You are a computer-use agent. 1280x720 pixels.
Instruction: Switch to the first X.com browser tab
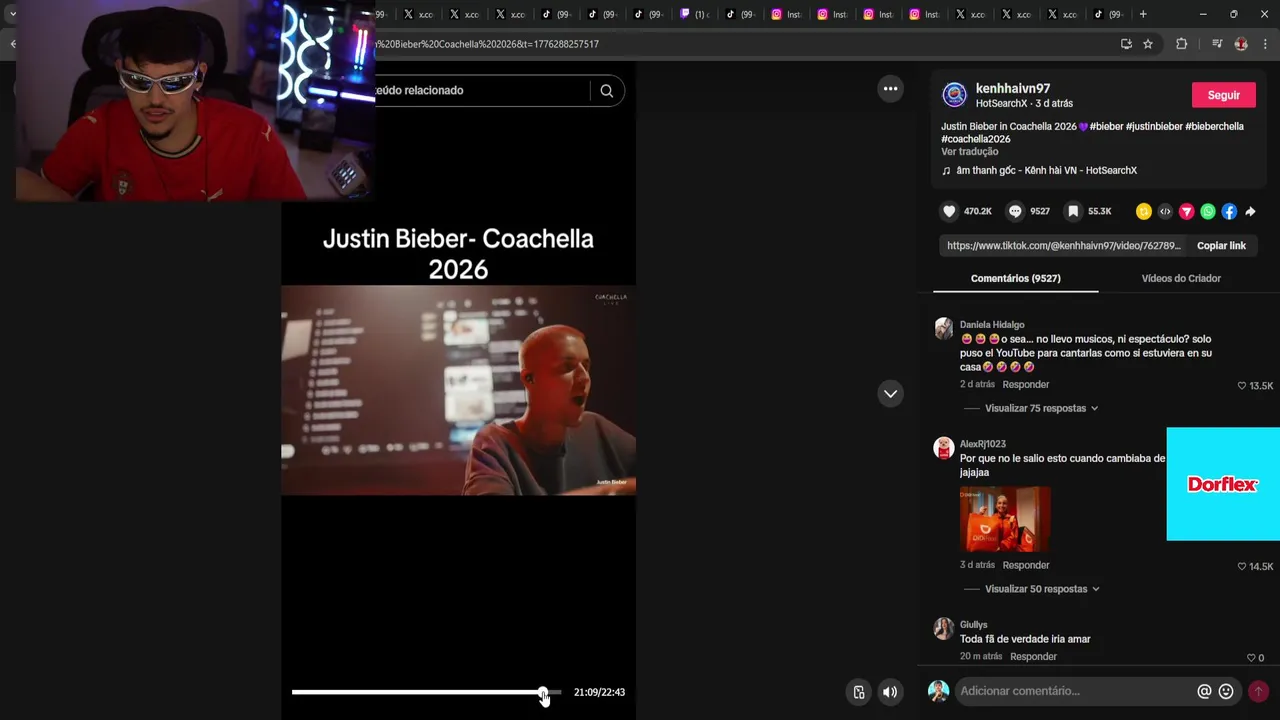pos(418,14)
